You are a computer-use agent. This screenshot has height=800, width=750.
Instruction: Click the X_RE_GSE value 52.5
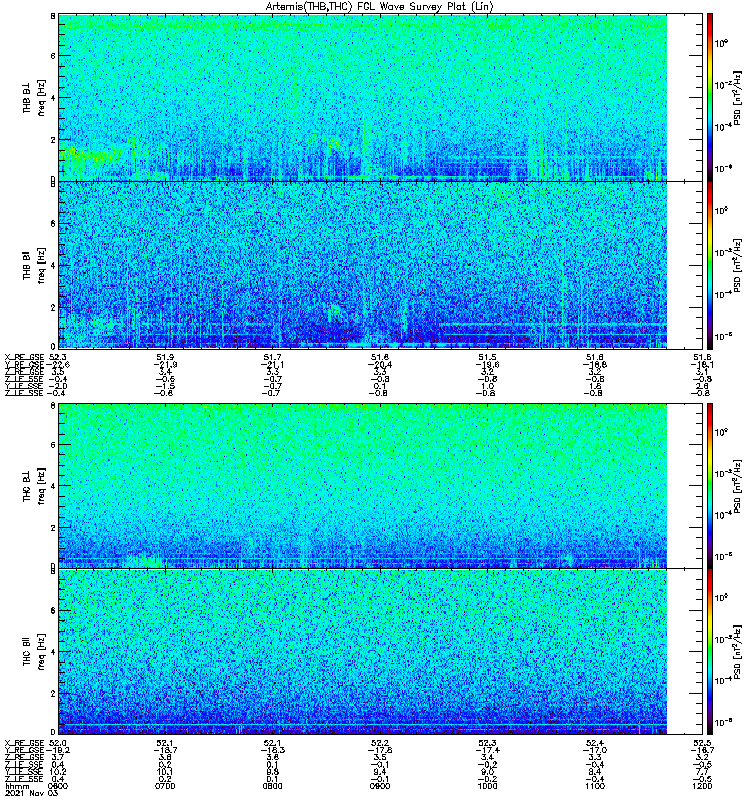pyautogui.click(x=702, y=743)
